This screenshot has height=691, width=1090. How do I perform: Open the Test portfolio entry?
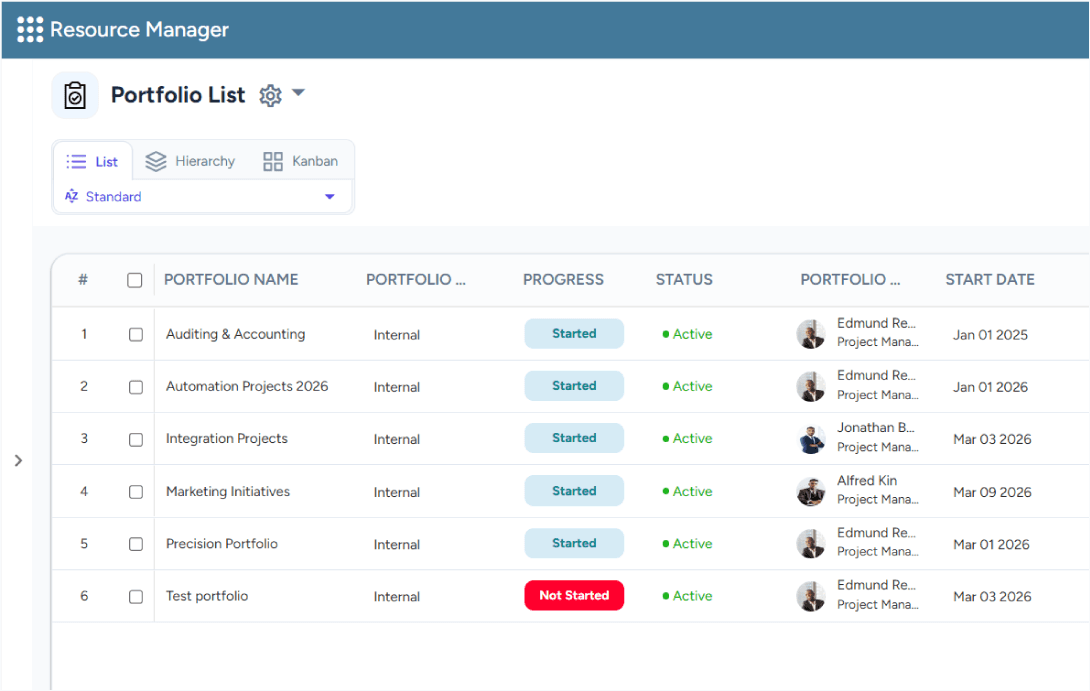[206, 596]
